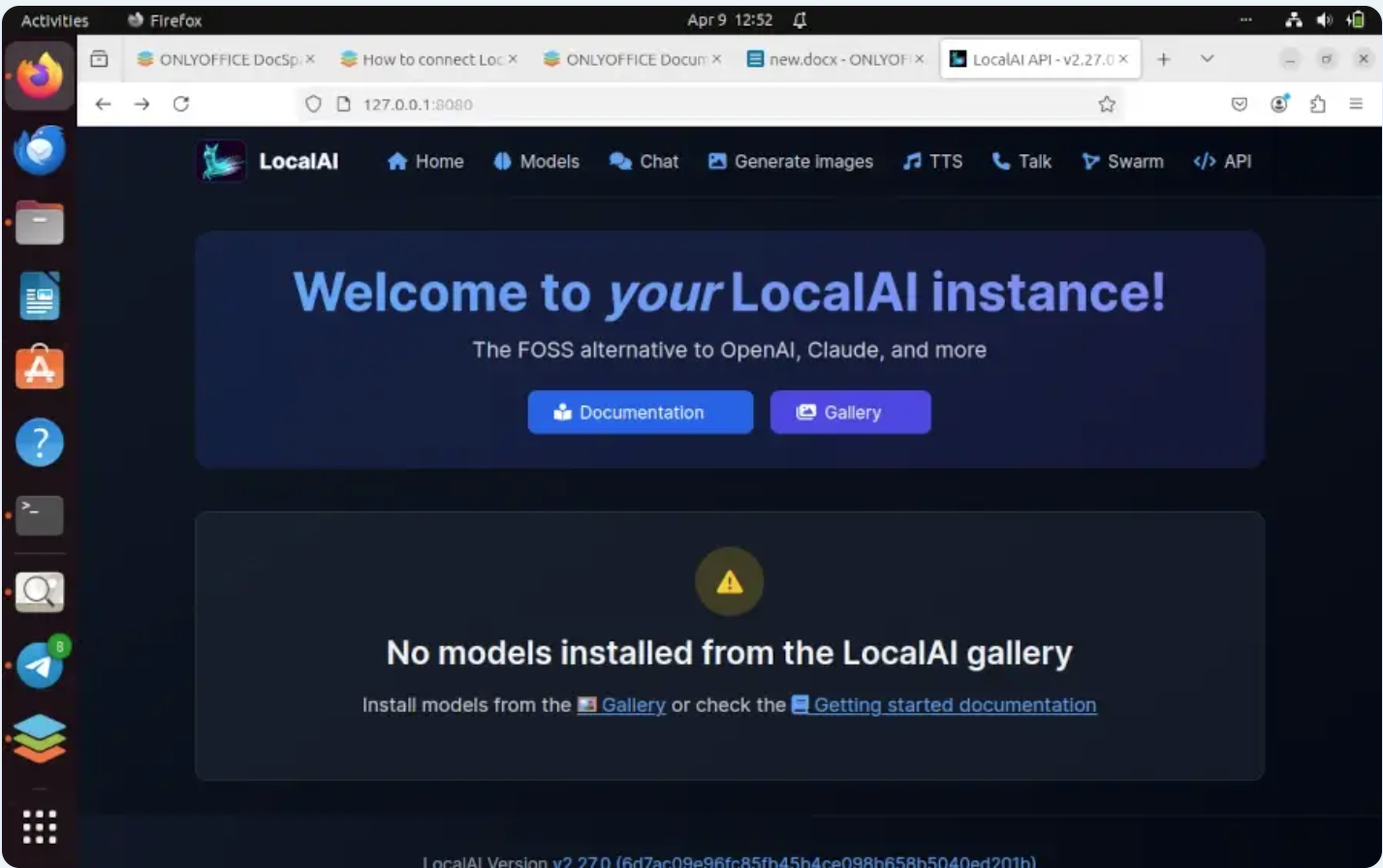Reload the current page
1383x868 pixels.
[x=181, y=104]
